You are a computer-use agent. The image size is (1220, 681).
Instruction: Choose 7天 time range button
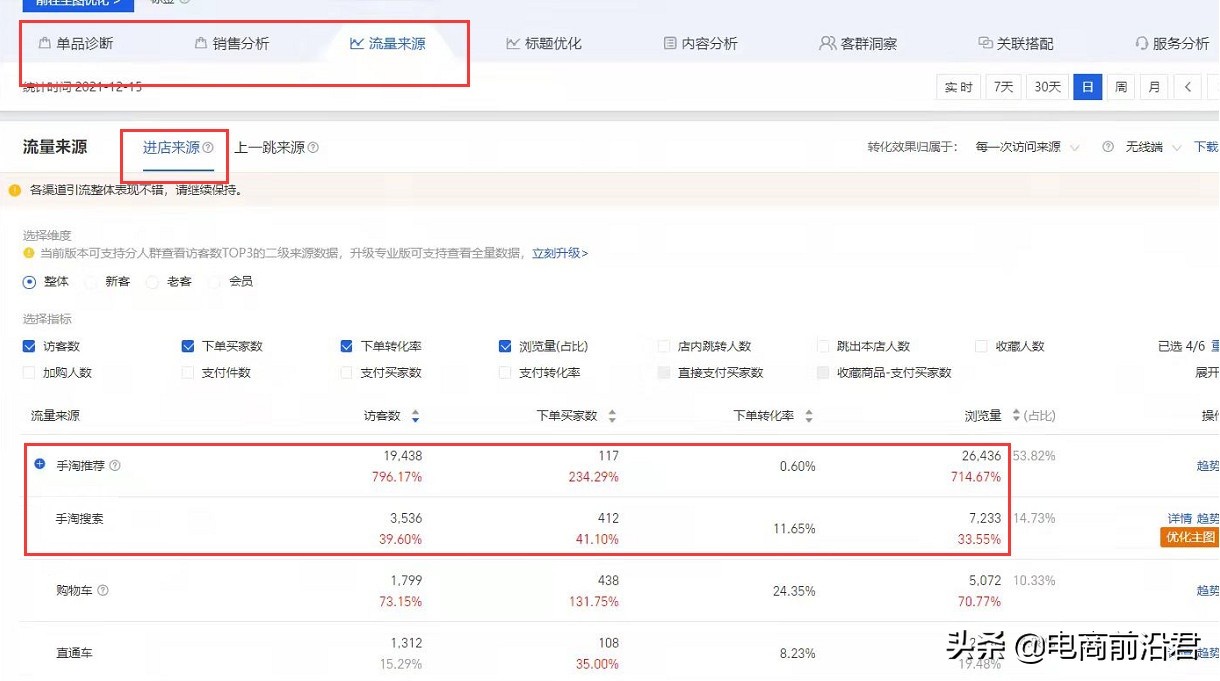[x=1003, y=87]
